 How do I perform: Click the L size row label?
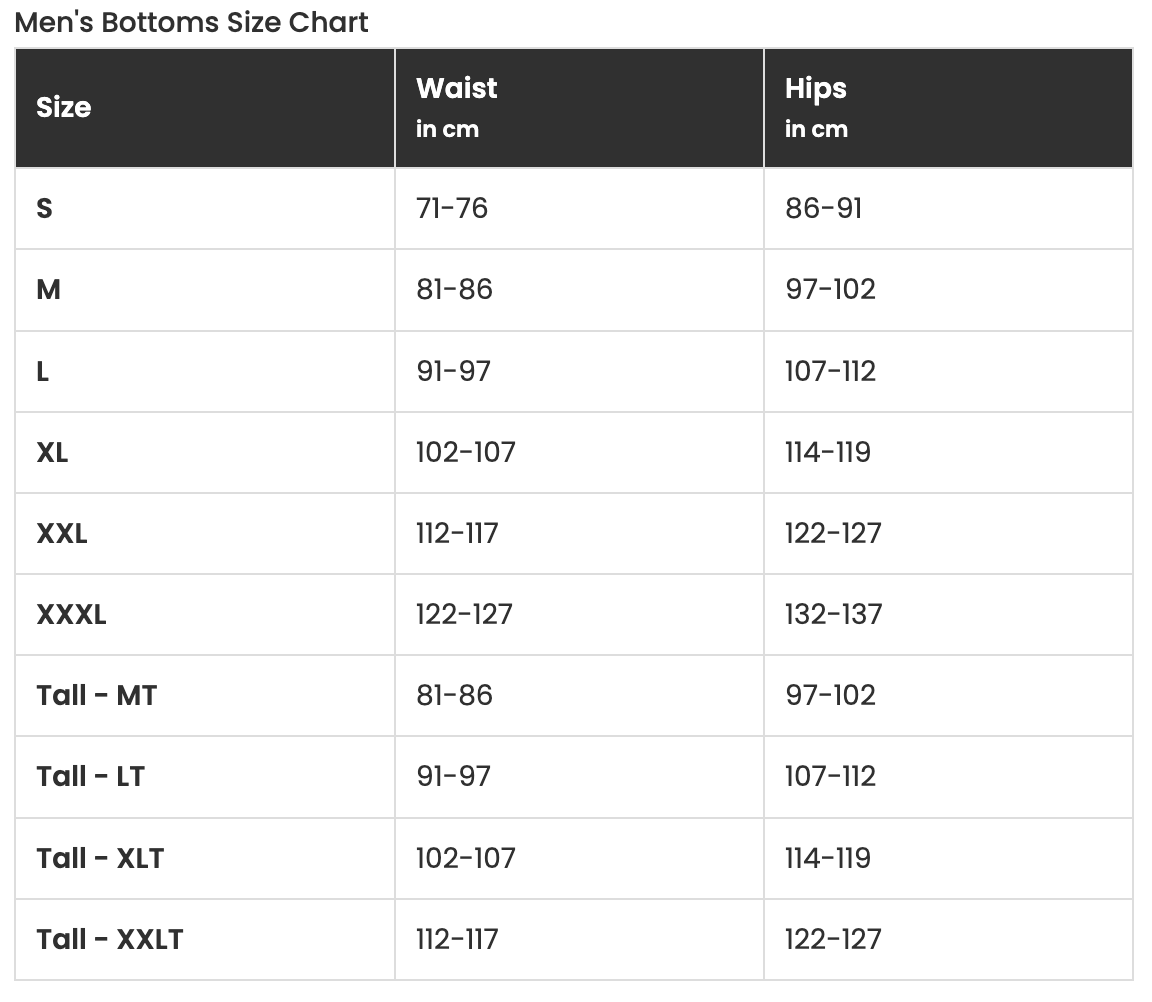[x=43, y=371]
